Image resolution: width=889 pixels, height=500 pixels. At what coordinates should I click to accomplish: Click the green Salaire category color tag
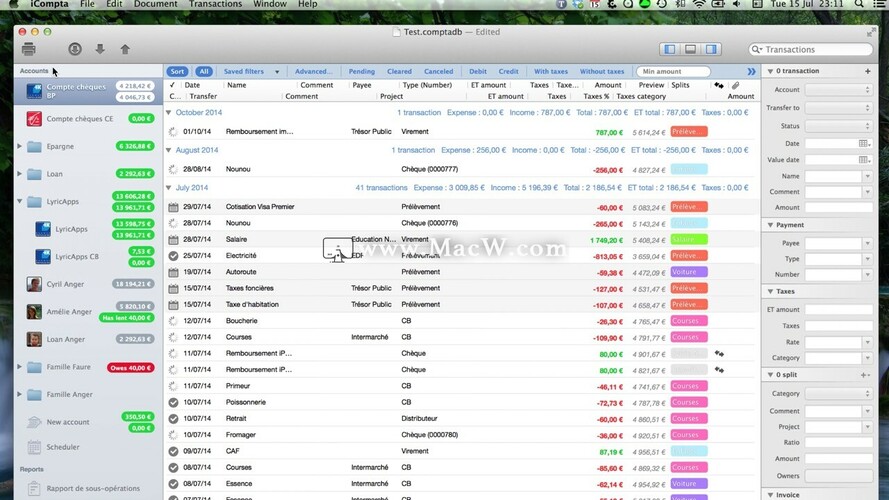click(x=689, y=240)
